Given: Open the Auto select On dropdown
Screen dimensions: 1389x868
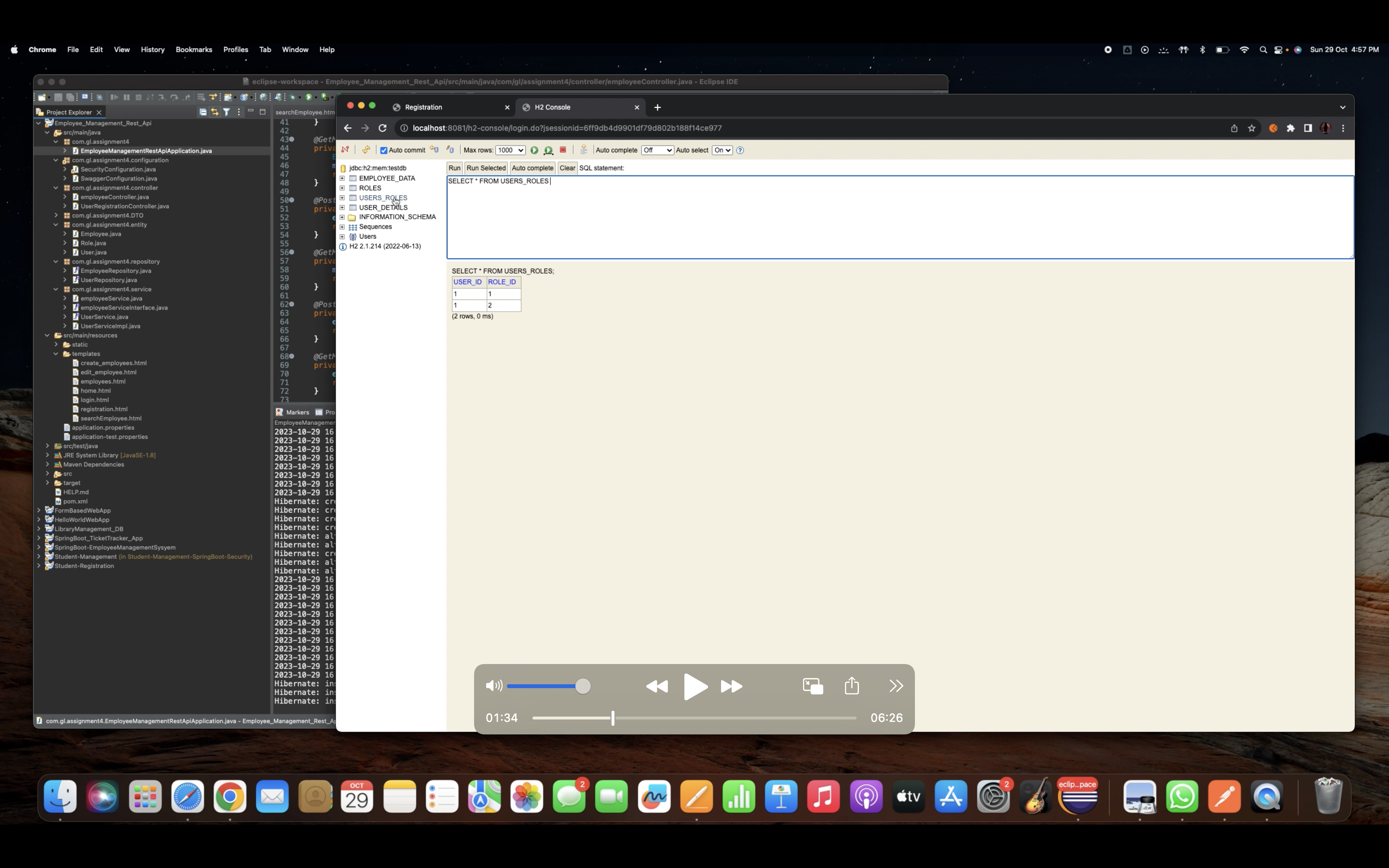Looking at the screenshot, I should pyautogui.click(x=722, y=150).
